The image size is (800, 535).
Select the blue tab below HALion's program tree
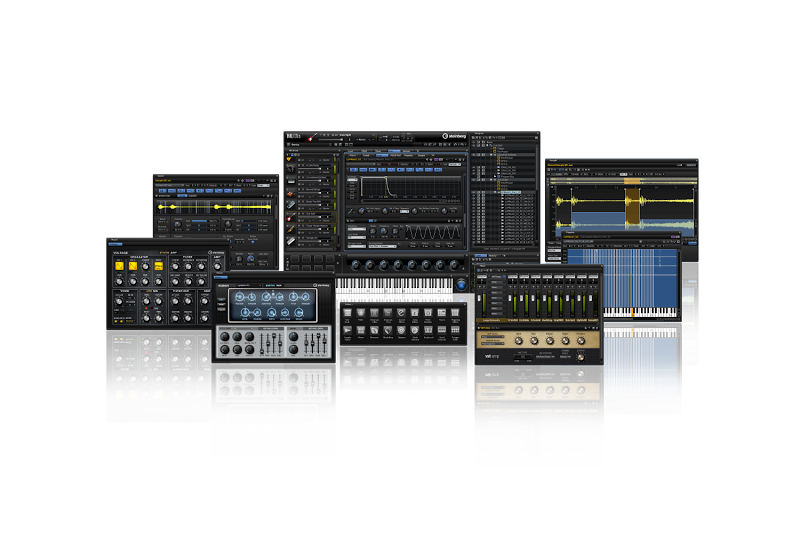point(481,256)
